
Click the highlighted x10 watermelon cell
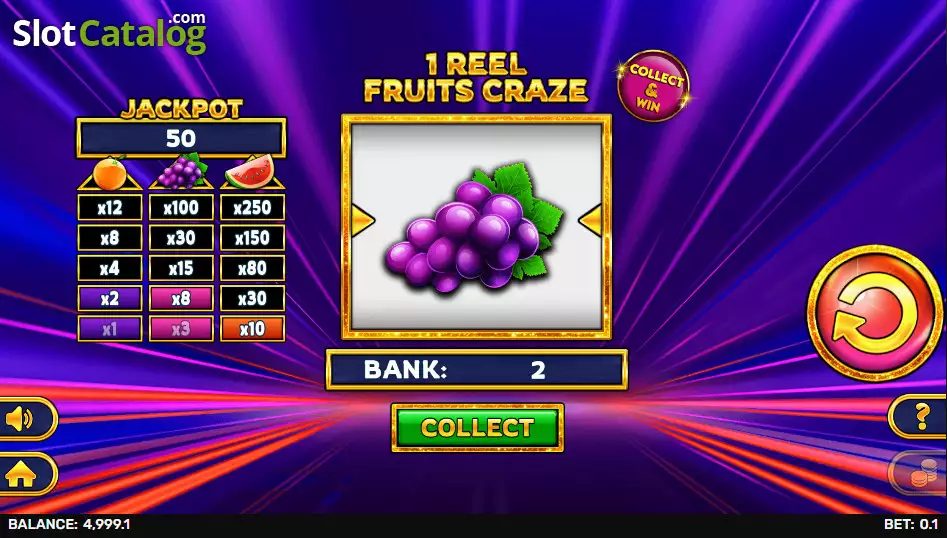coord(252,328)
